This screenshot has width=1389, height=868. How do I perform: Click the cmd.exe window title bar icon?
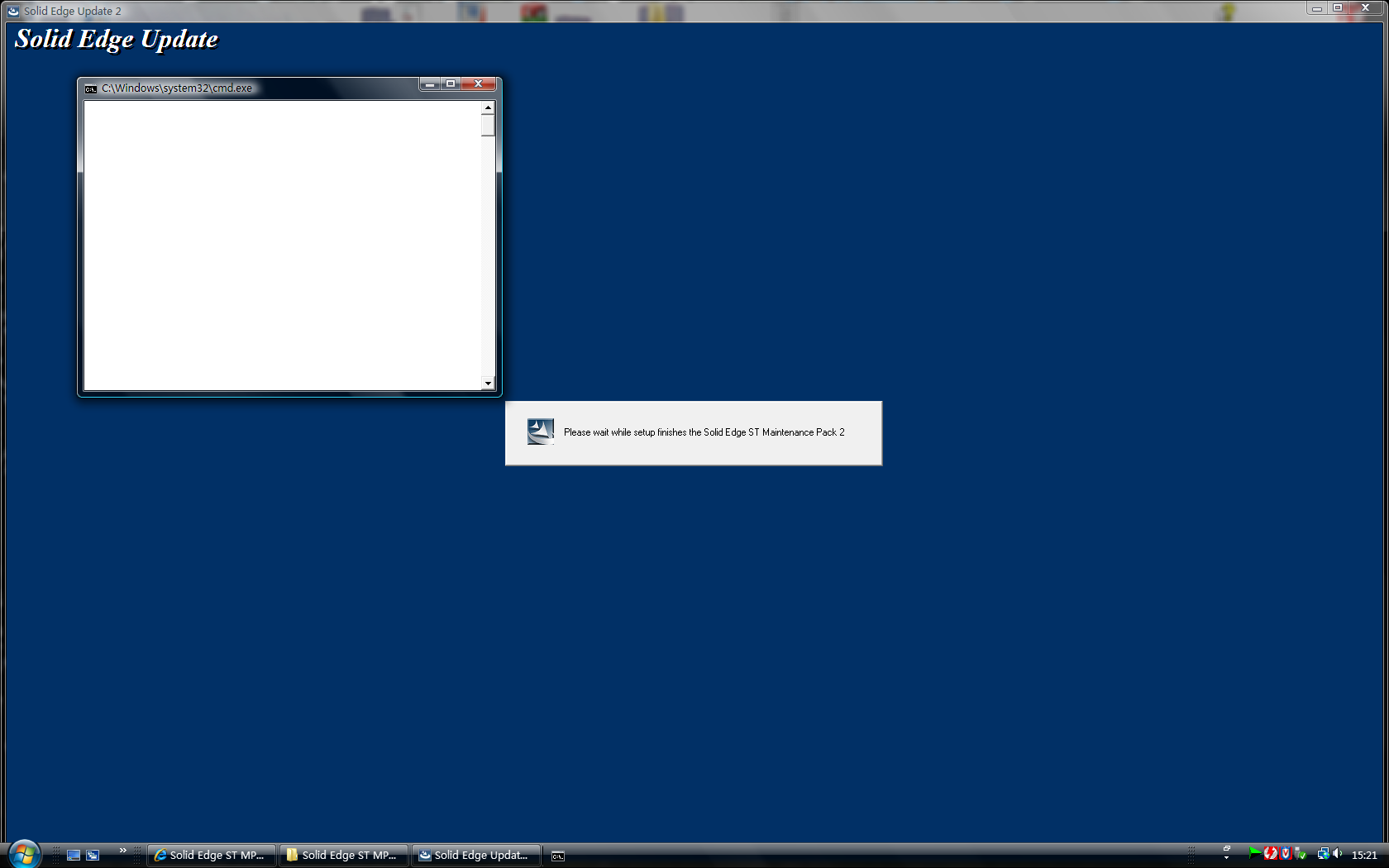click(x=91, y=88)
